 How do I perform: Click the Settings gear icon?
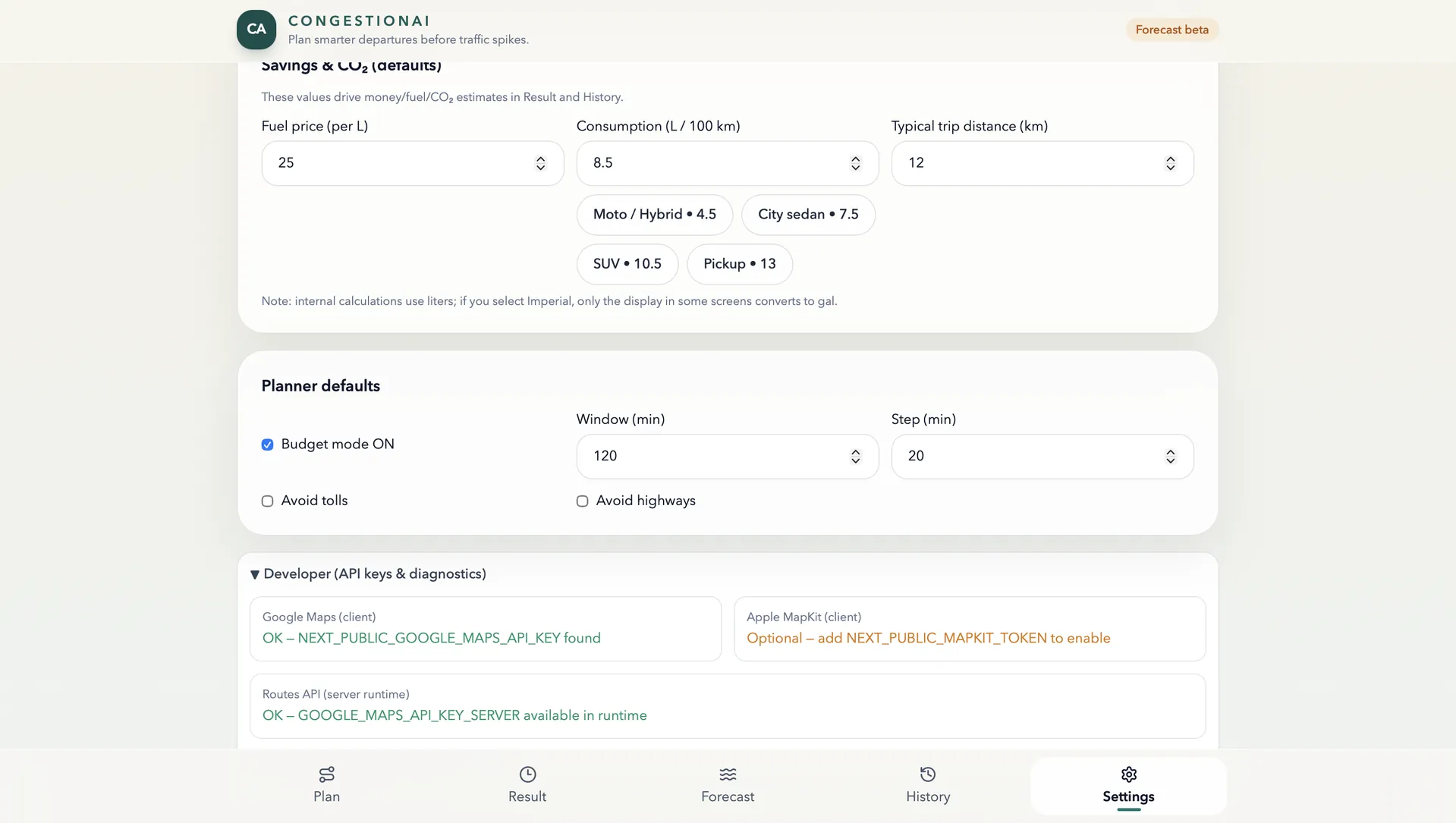(x=1129, y=774)
